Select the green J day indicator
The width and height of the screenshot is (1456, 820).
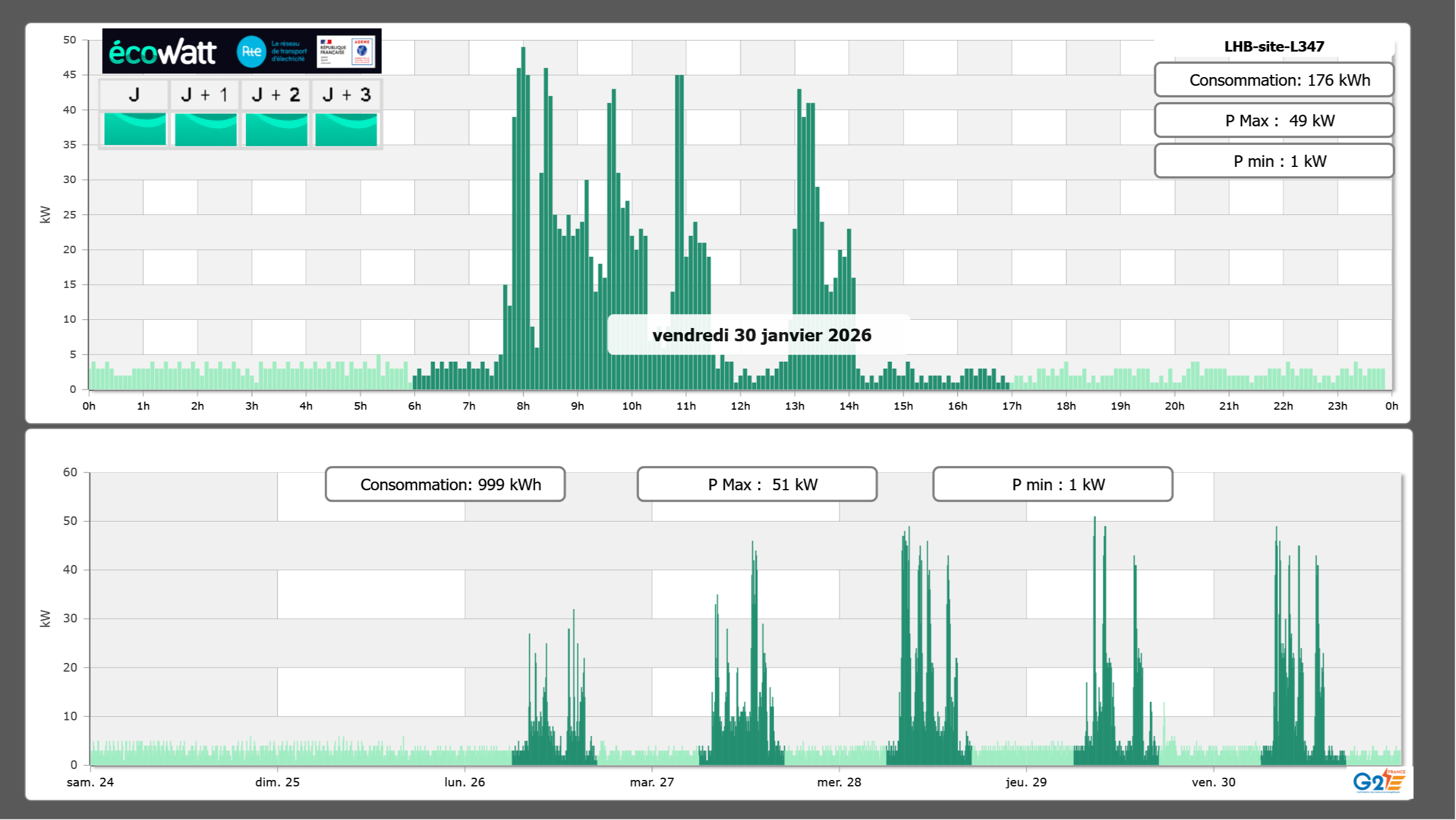click(x=135, y=129)
